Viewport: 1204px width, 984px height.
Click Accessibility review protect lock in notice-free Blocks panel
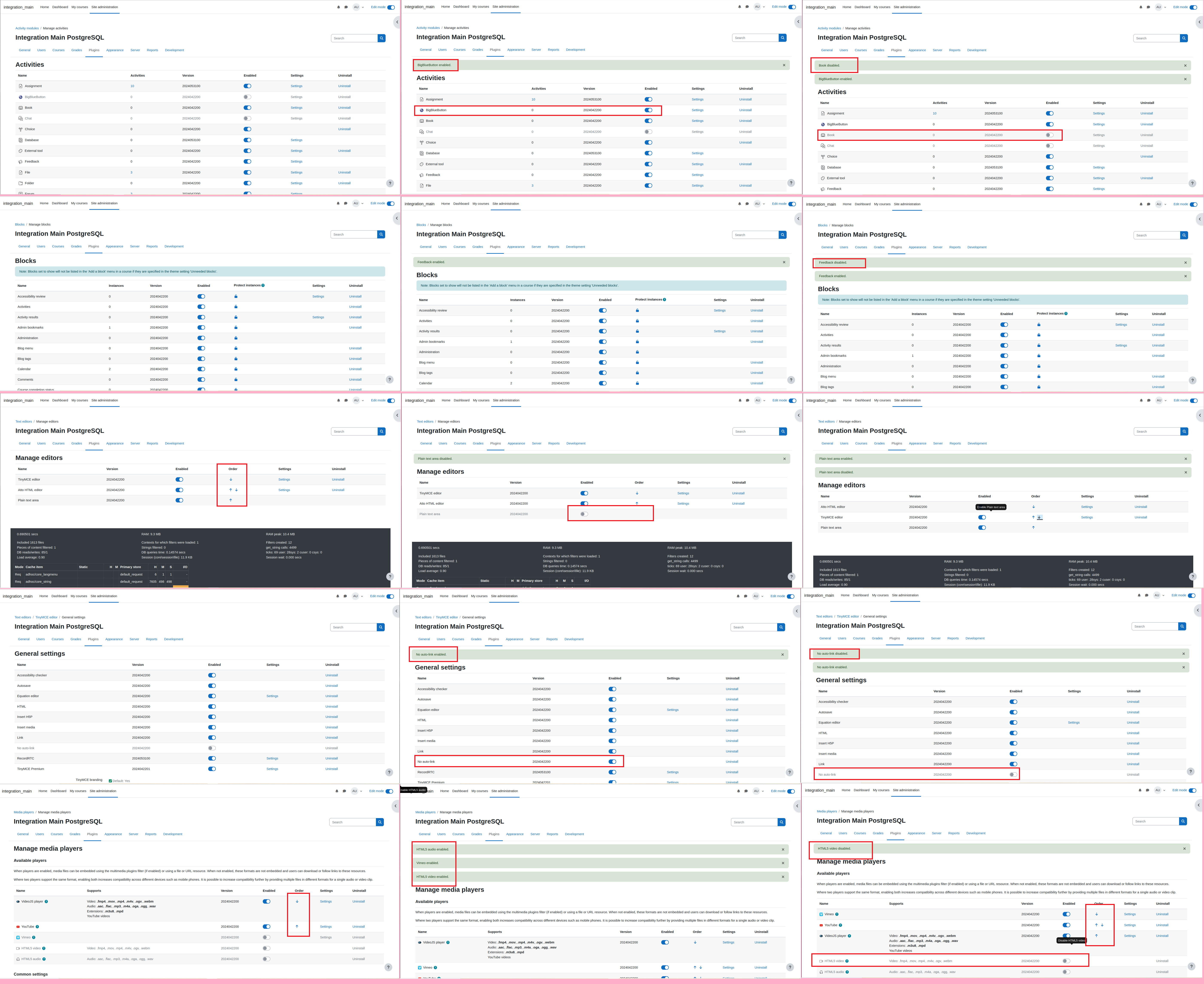coord(236,296)
